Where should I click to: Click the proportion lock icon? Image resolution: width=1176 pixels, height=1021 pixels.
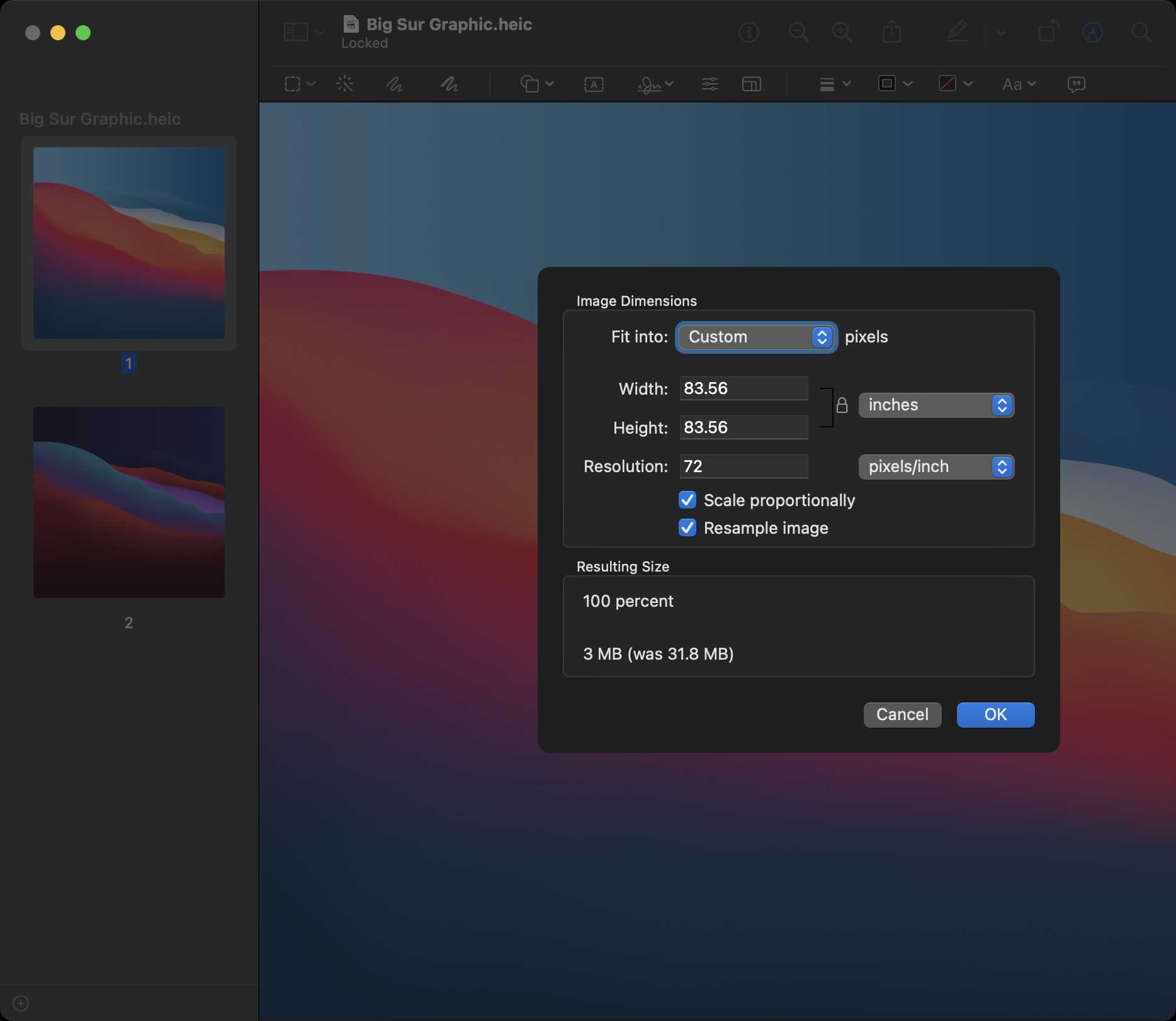842,405
